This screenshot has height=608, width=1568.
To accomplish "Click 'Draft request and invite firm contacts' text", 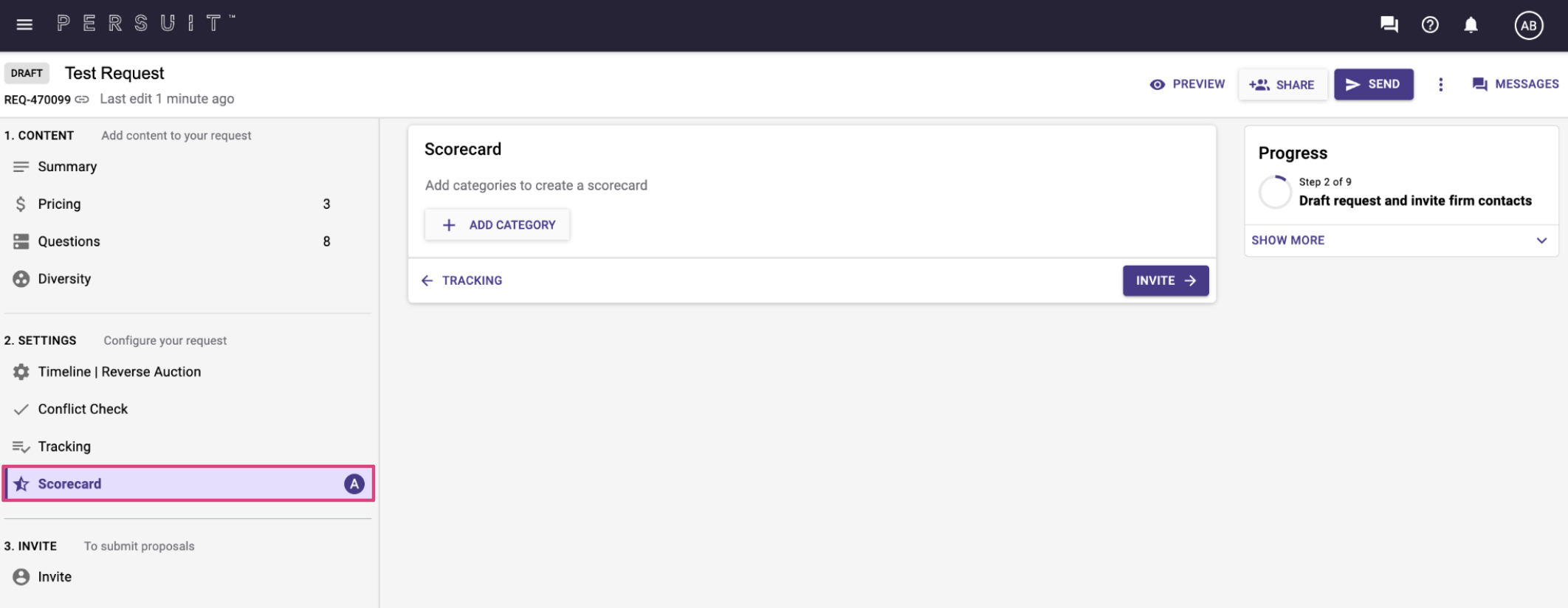I will pyautogui.click(x=1415, y=201).
